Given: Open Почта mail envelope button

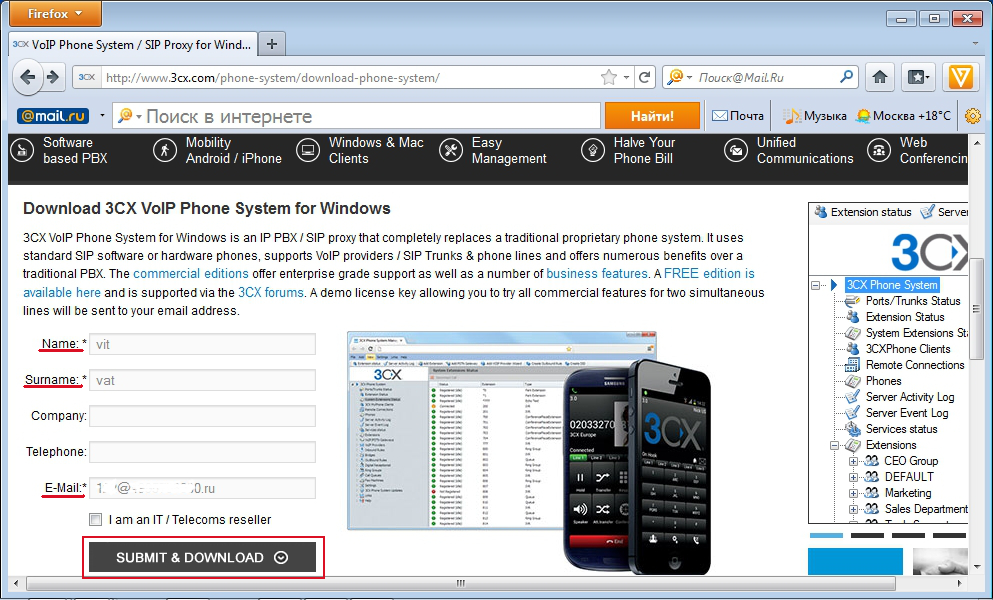Looking at the screenshot, I should pos(738,116).
